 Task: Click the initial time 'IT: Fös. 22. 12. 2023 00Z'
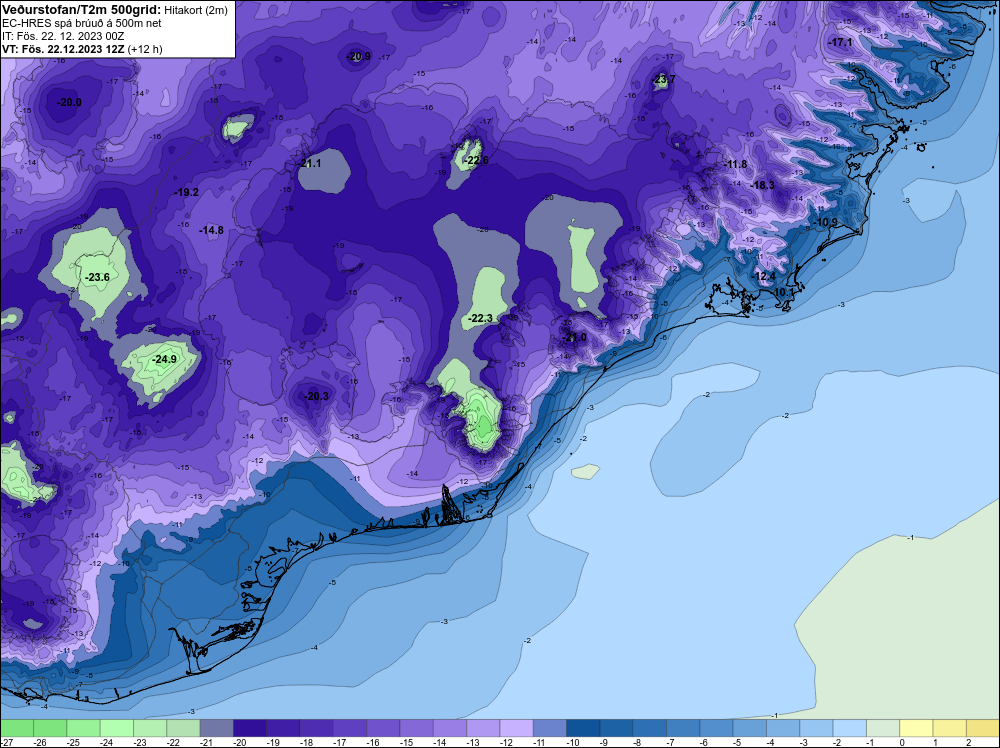[63, 36]
